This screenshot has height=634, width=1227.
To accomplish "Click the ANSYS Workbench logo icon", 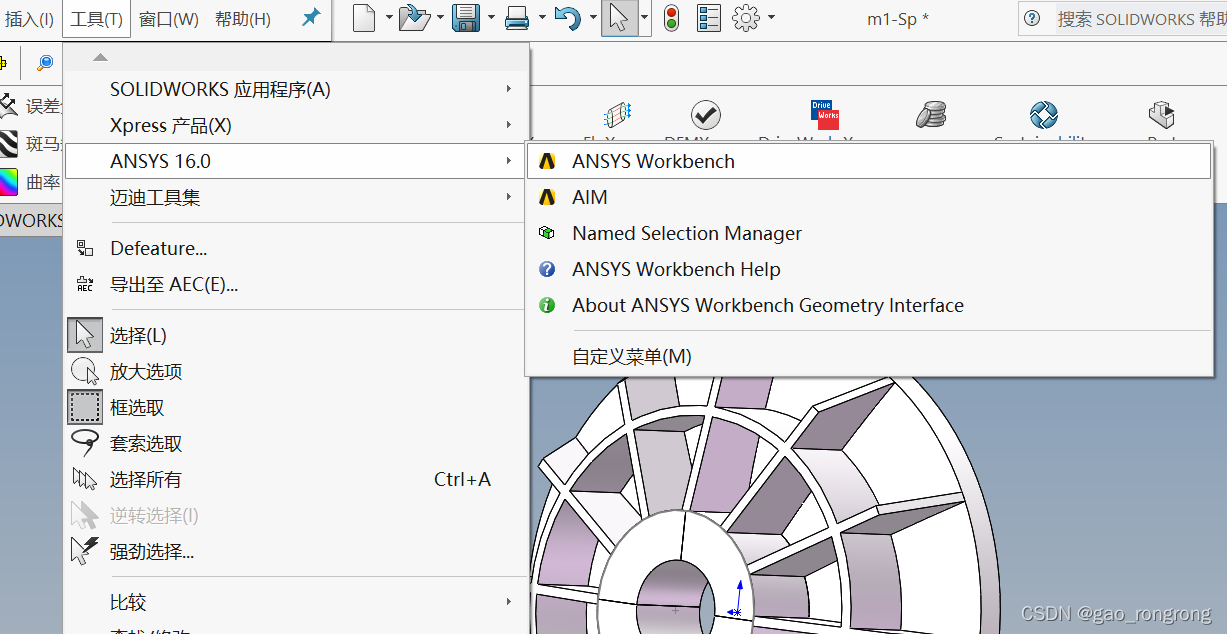I will [547, 161].
